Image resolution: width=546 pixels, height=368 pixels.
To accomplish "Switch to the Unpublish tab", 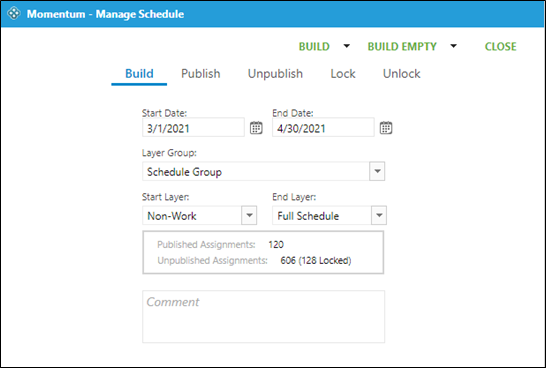I will click(x=275, y=74).
